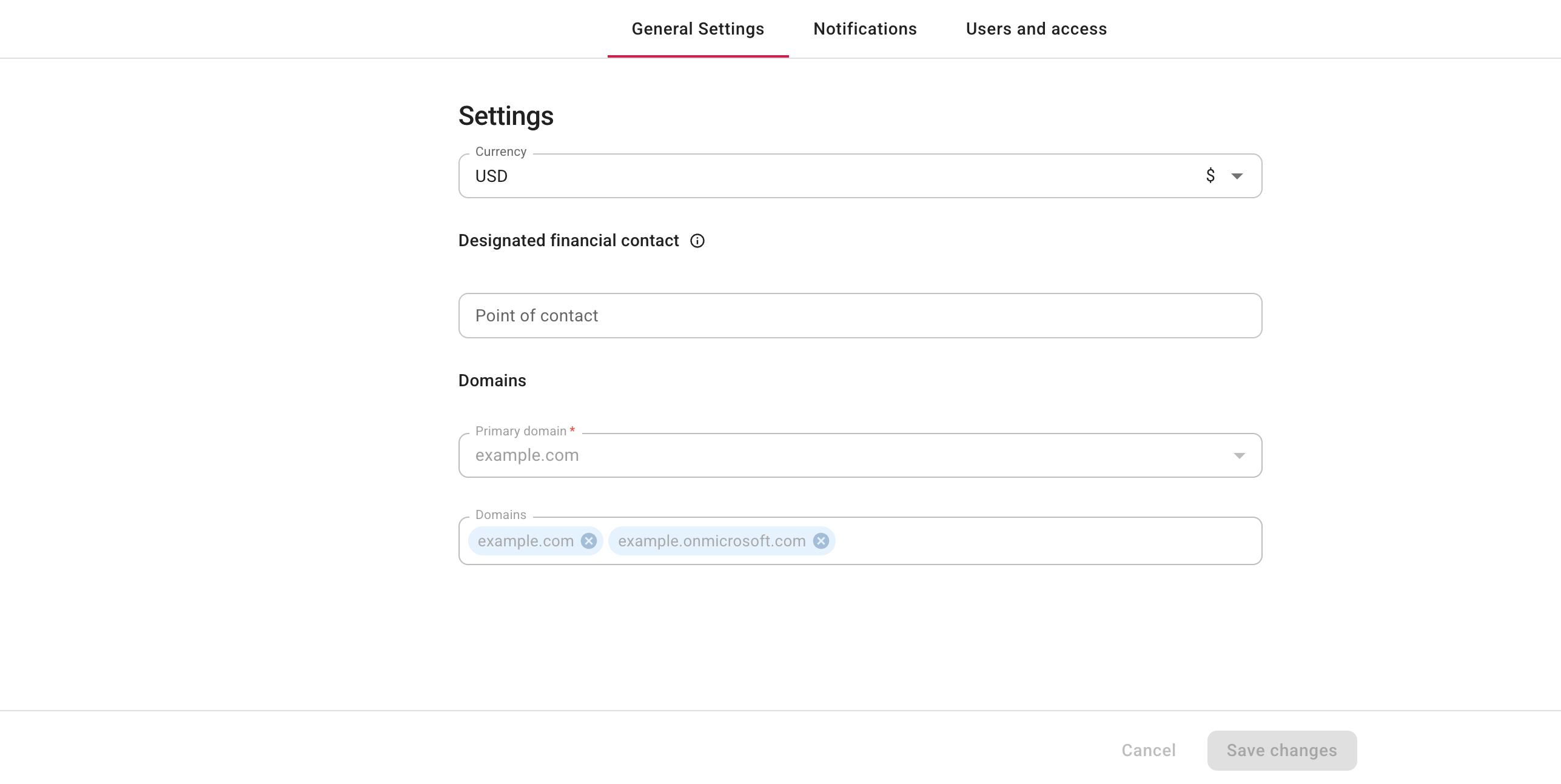Select the General Settings tab
This screenshot has width=1561, height=784.
697,28
